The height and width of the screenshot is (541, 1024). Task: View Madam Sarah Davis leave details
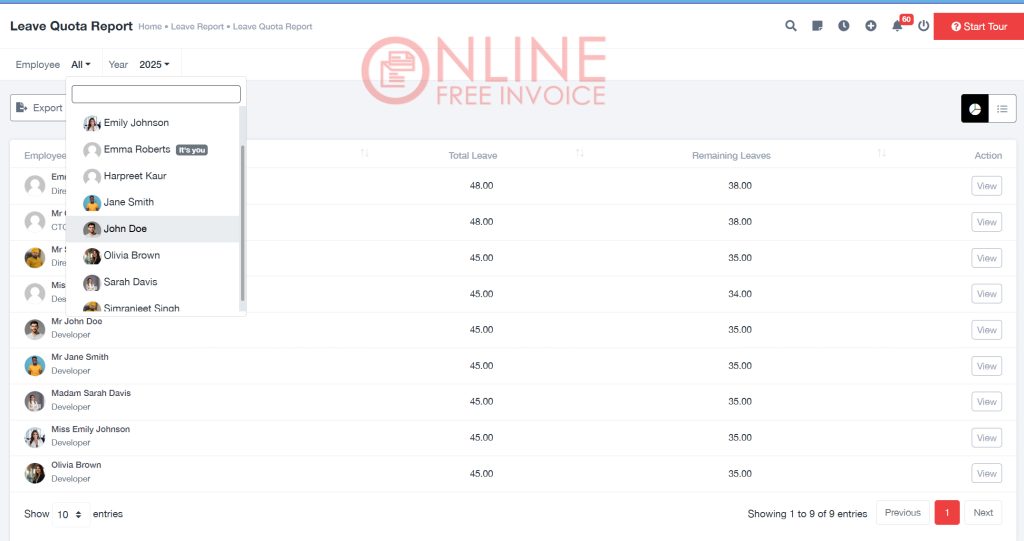point(986,402)
